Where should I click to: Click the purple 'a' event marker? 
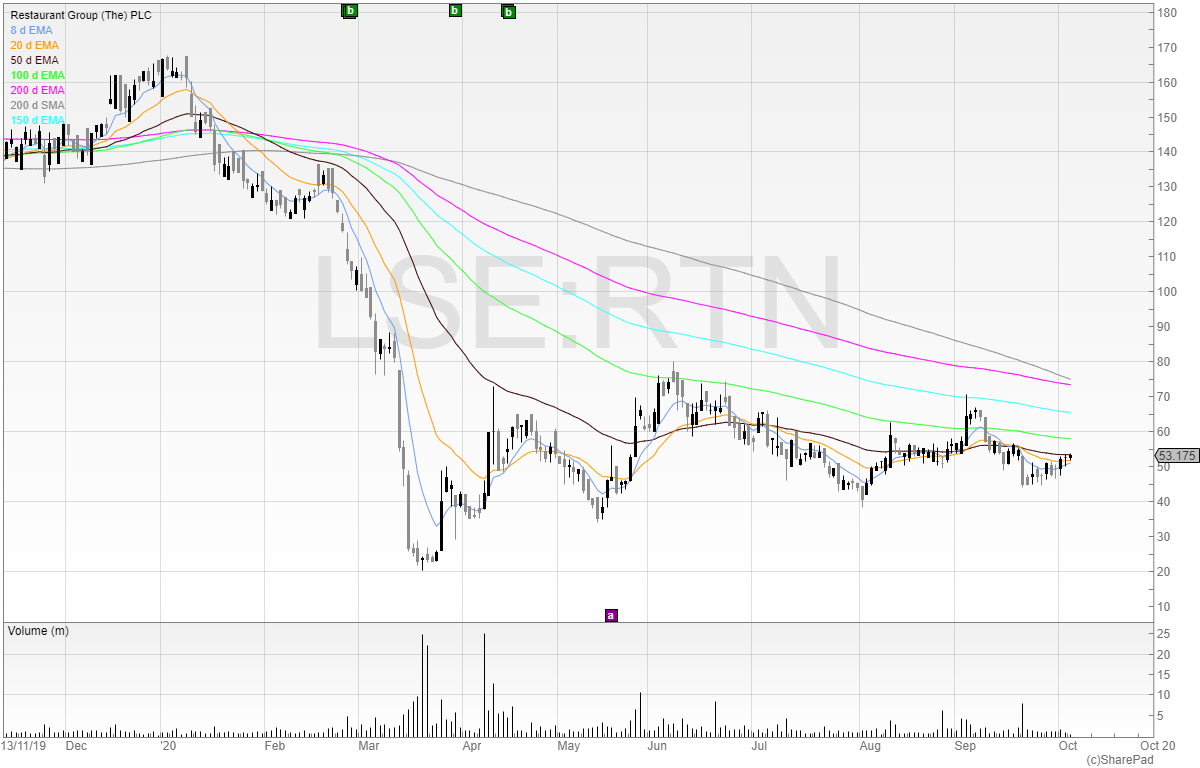[x=611, y=615]
